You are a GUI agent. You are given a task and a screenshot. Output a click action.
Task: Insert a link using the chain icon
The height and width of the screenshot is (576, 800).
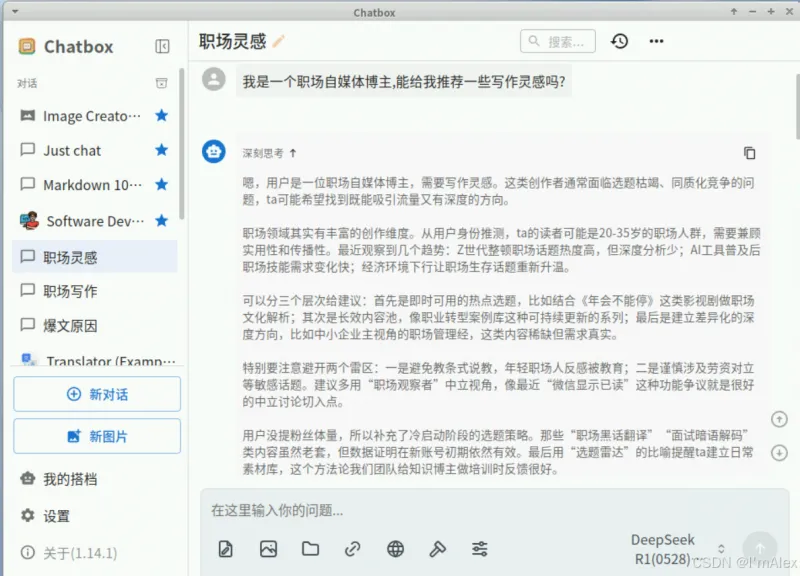pyautogui.click(x=352, y=548)
